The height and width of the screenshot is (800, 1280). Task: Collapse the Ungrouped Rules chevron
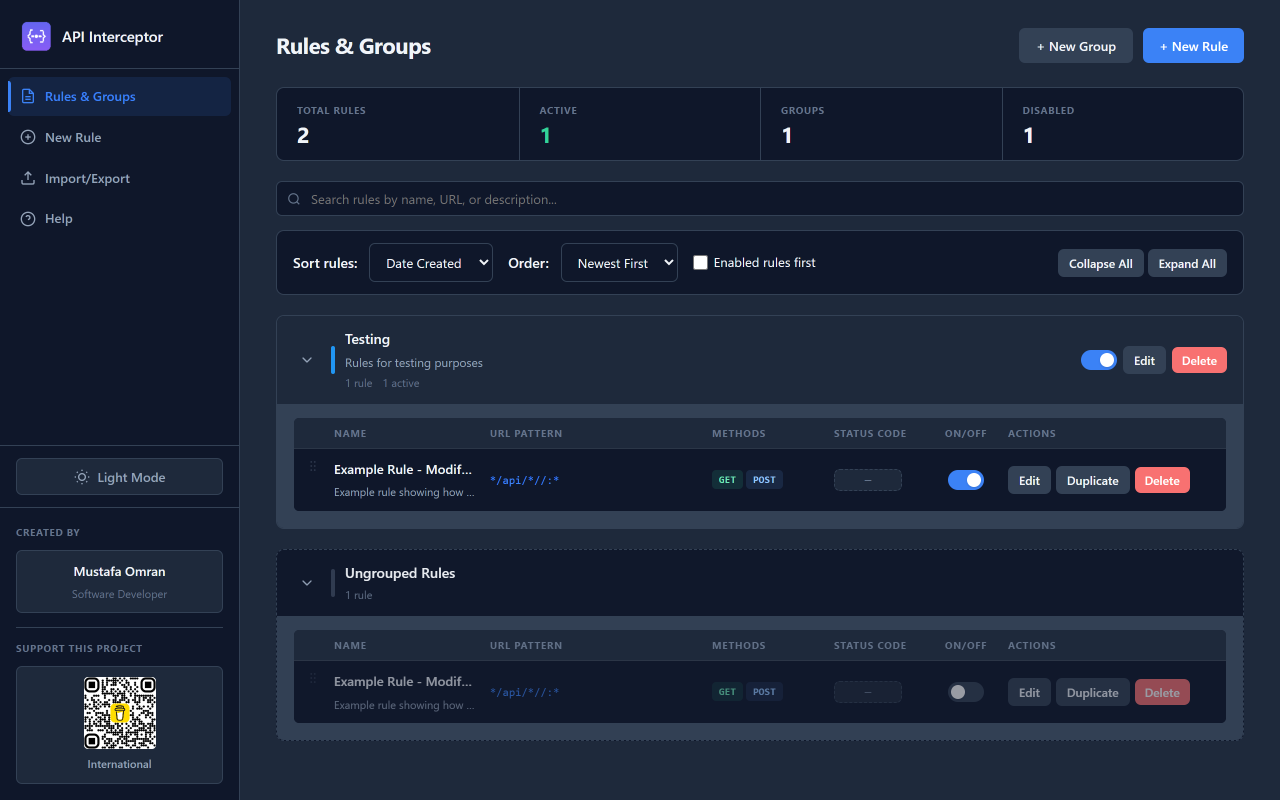tap(307, 583)
